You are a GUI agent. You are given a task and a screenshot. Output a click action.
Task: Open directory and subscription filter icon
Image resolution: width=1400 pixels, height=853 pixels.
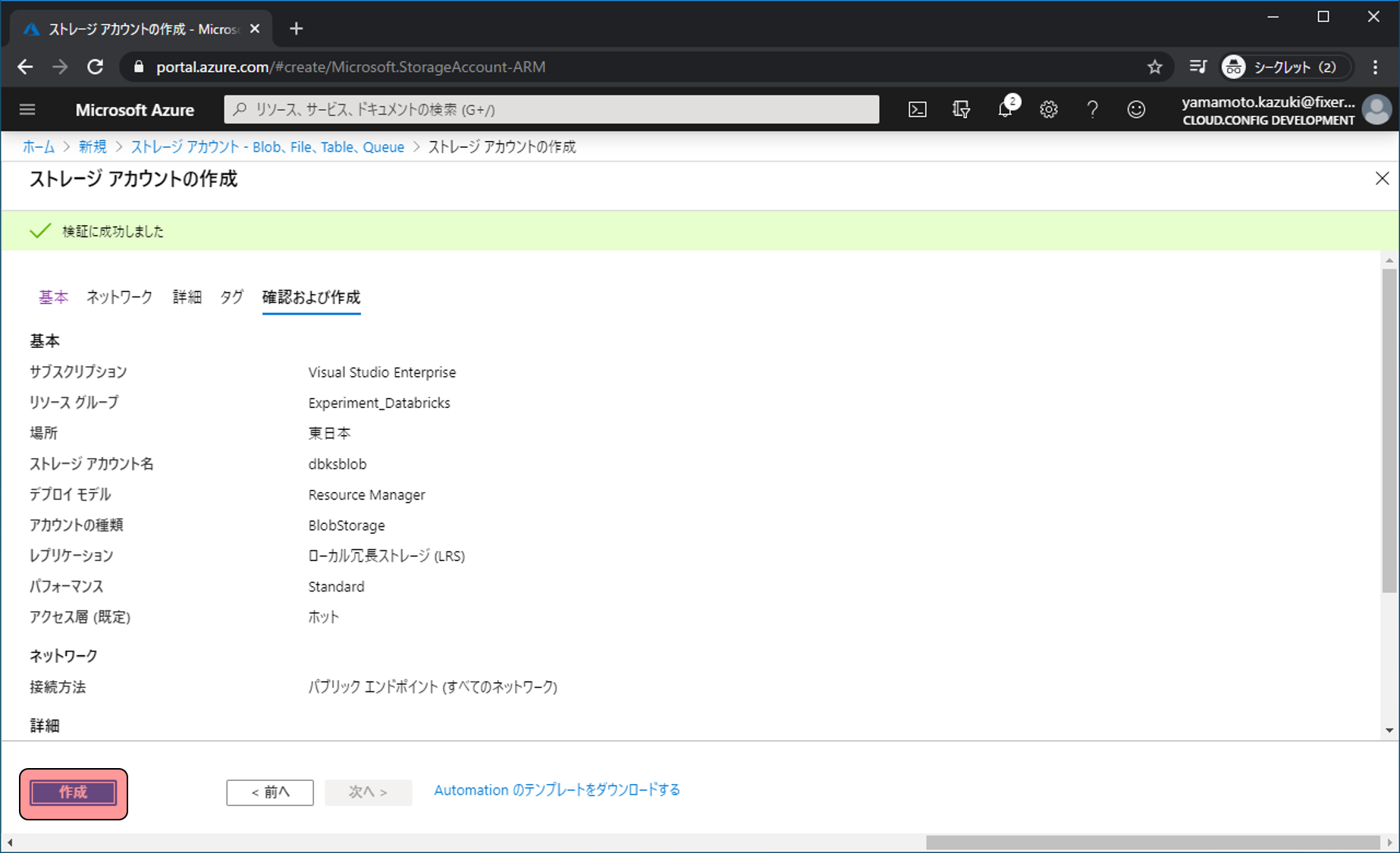[x=961, y=110]
